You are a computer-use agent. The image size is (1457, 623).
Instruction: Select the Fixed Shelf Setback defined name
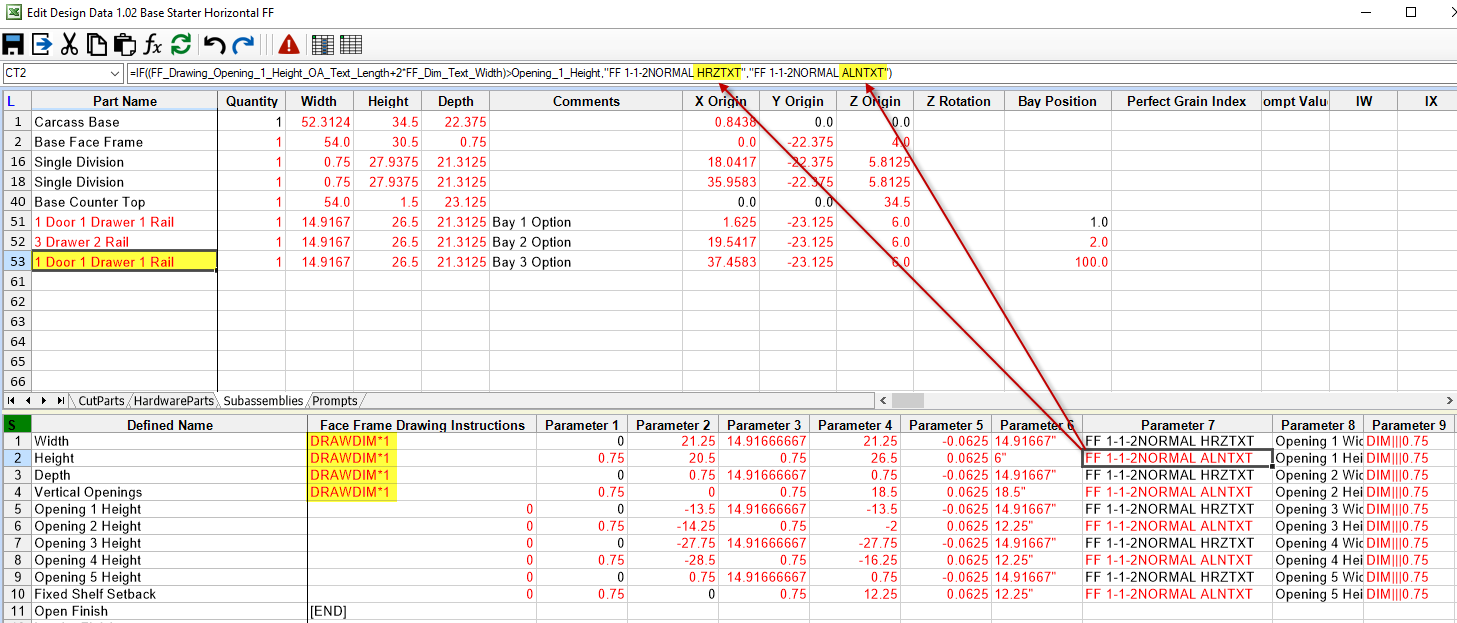(170, 594)
